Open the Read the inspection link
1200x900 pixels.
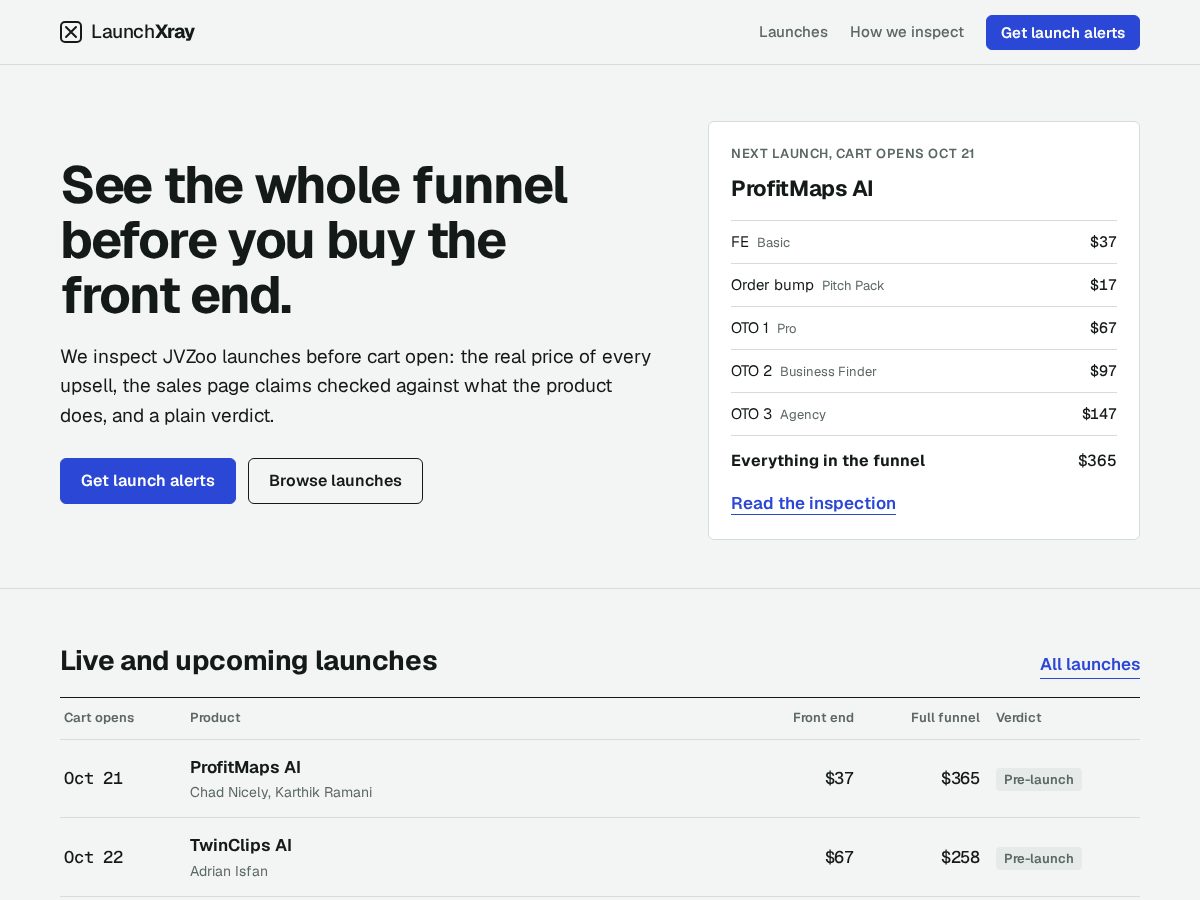813,503
